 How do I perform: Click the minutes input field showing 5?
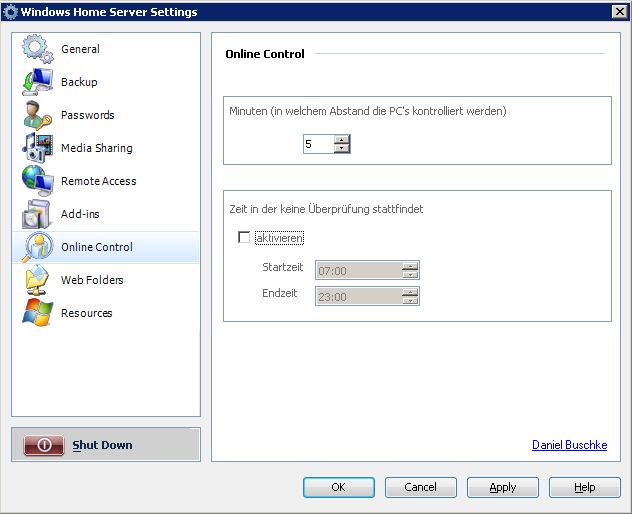click(x=318, y=144)
